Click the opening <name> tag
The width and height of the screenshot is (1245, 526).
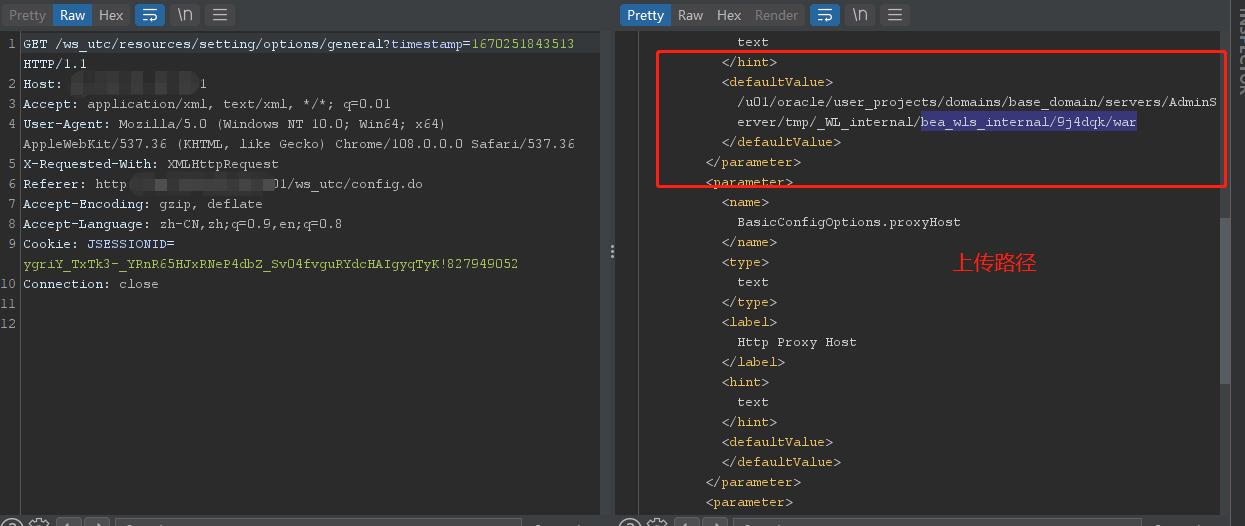(x=745, y=202)
